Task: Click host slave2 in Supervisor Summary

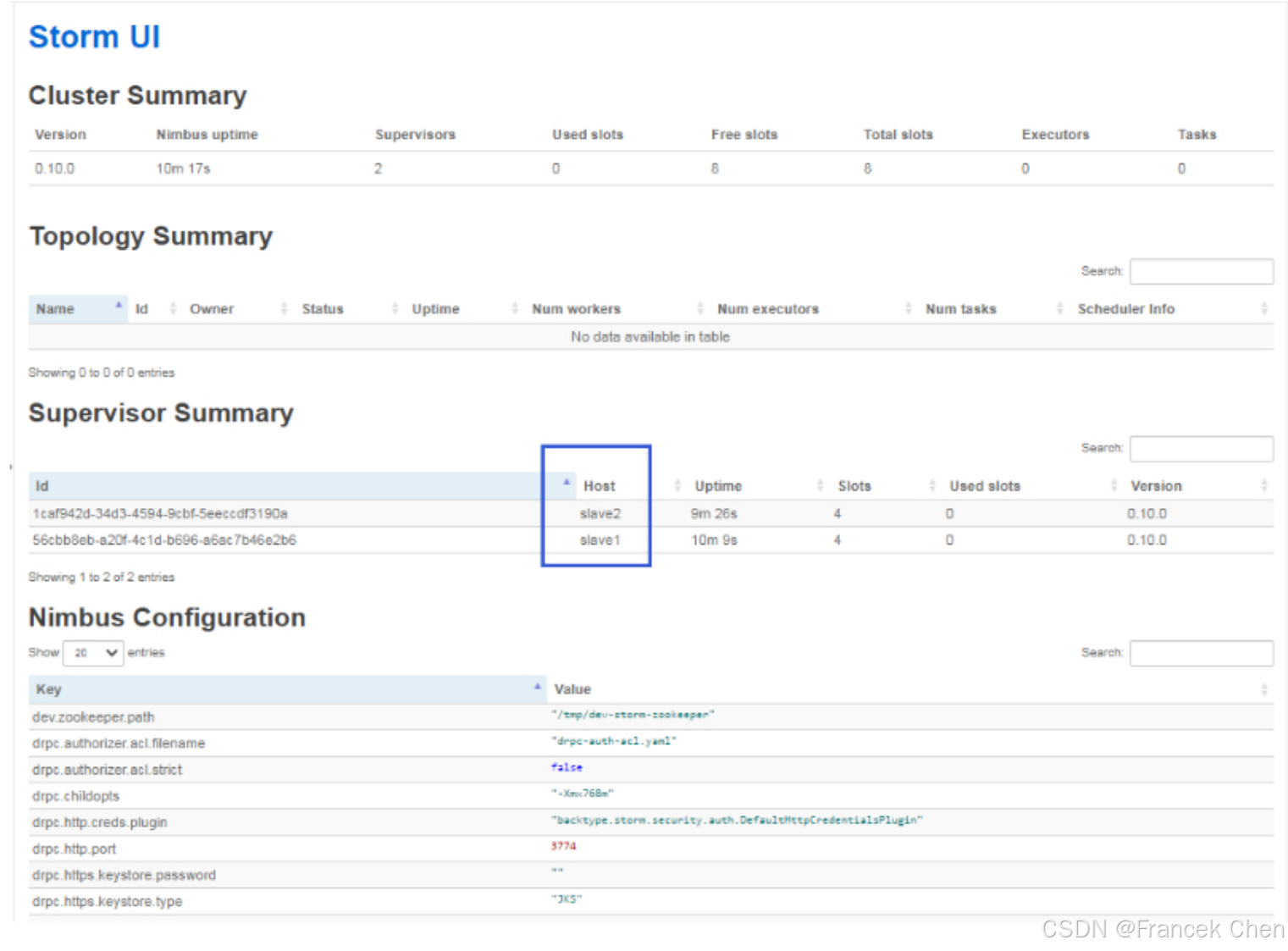Action: pos(600,513)
